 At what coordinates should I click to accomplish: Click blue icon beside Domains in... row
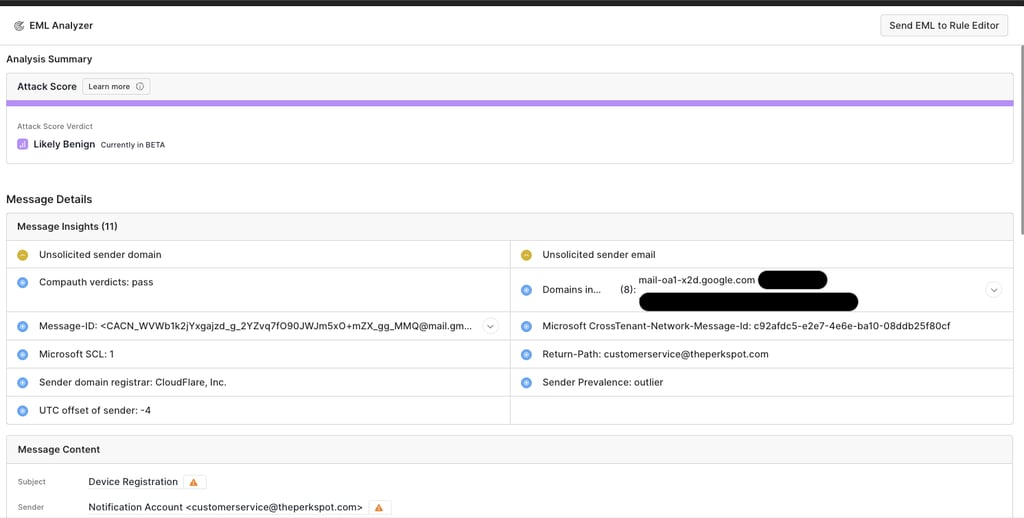click(526, 290)
